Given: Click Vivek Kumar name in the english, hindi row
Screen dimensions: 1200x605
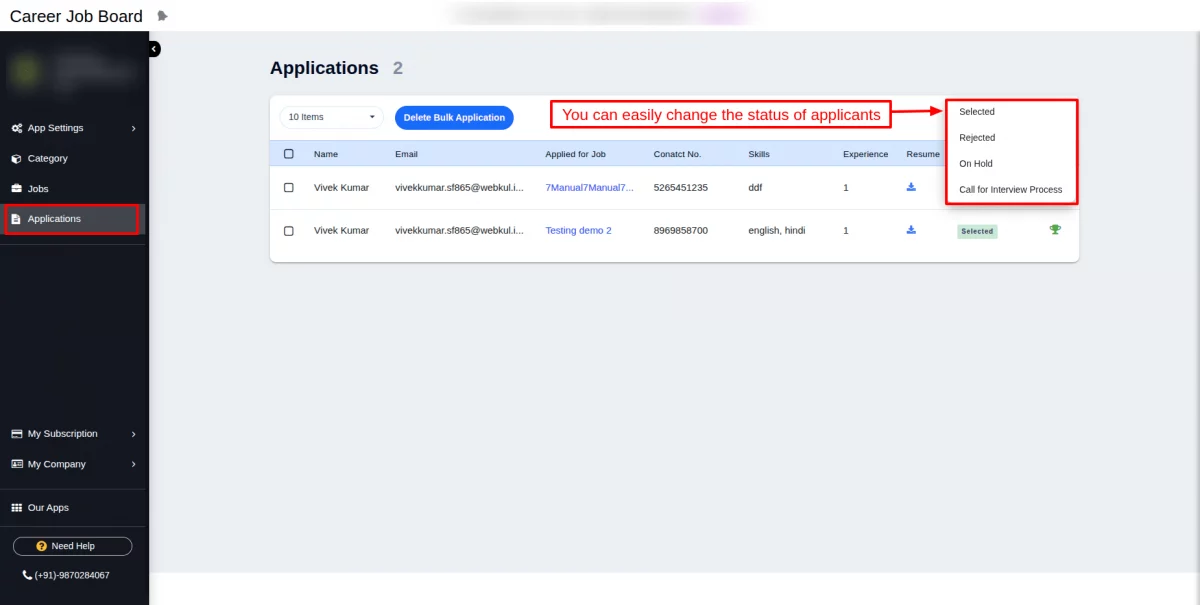Looking at the screenshot, I should tap(341, 230).
